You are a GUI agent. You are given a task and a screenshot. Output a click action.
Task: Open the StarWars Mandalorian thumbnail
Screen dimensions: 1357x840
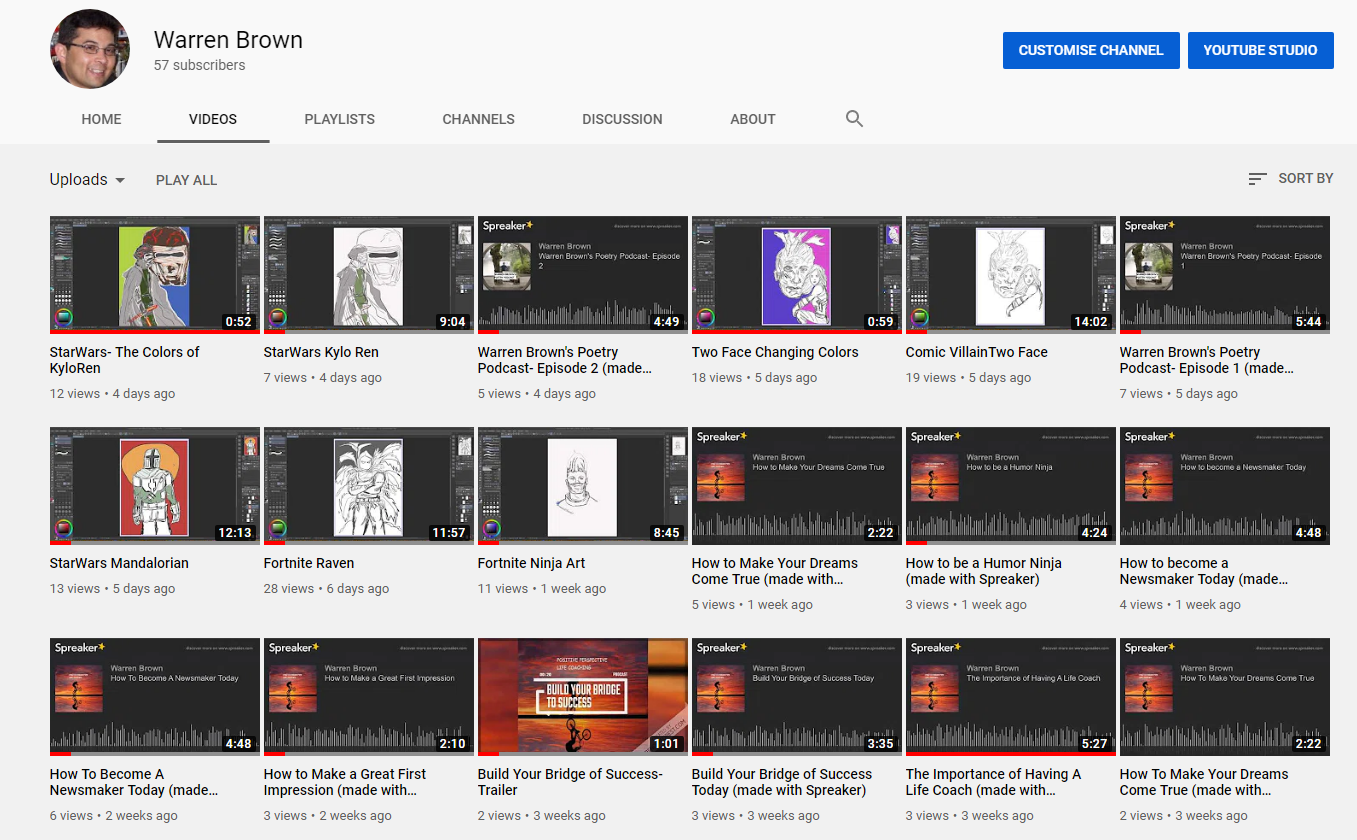pyautogui.click(x=155, y=486)
